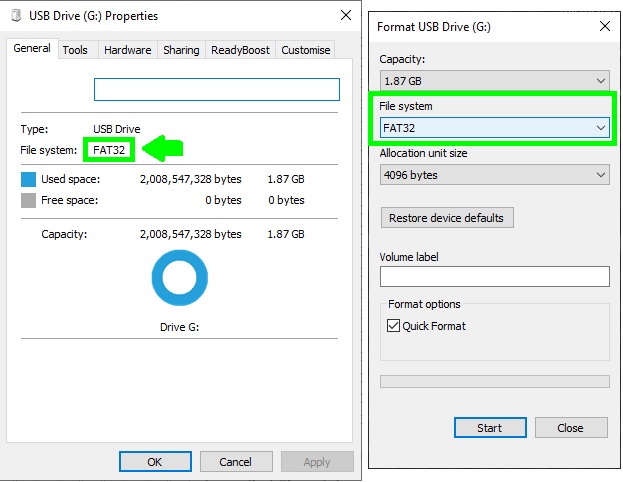Expand the File system dropdown showing FAT32
This screenshot has width=623, height=482.
[x=495, y=128]
